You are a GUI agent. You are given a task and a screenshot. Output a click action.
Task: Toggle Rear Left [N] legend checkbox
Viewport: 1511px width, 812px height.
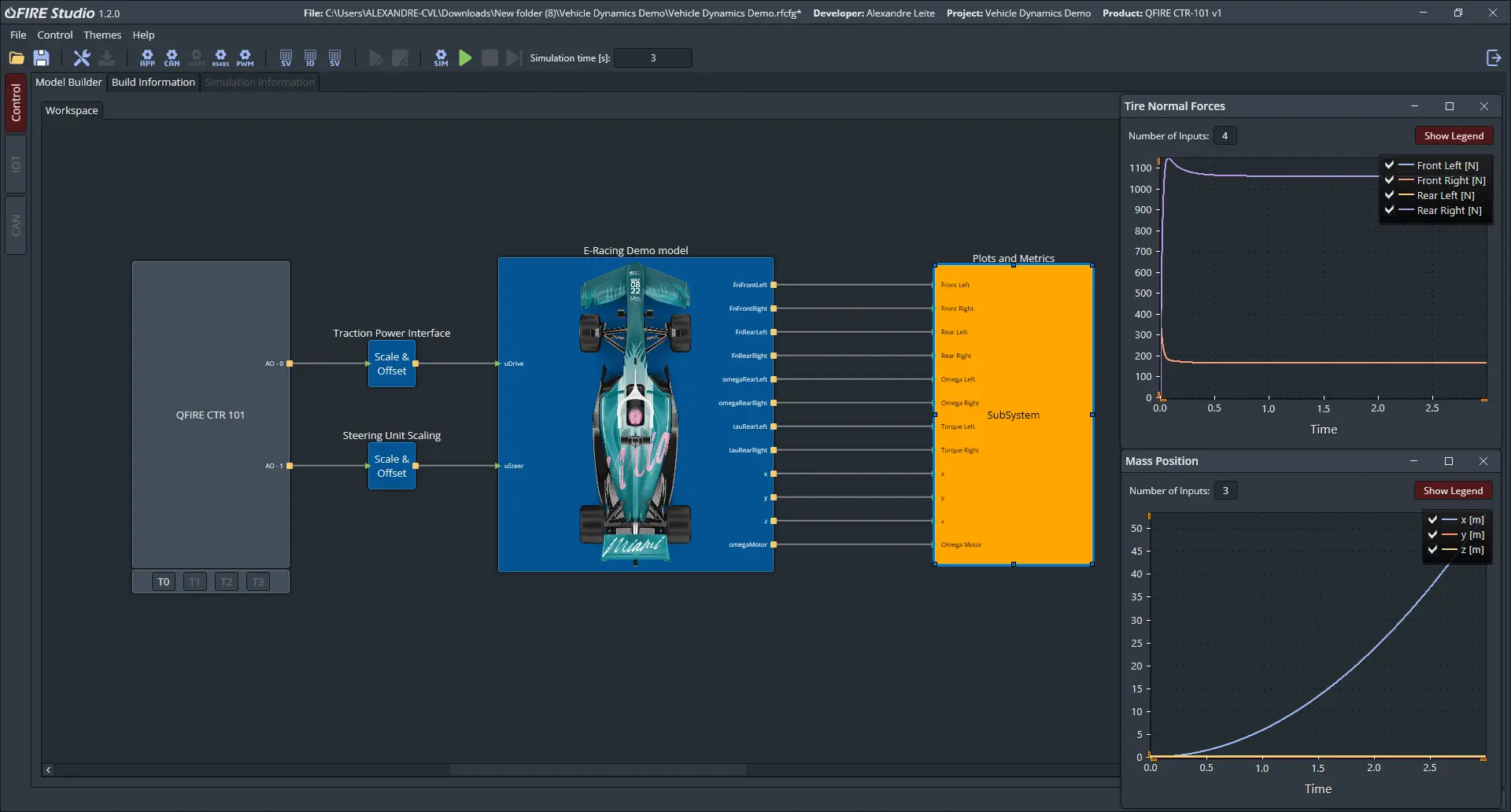1390,195
